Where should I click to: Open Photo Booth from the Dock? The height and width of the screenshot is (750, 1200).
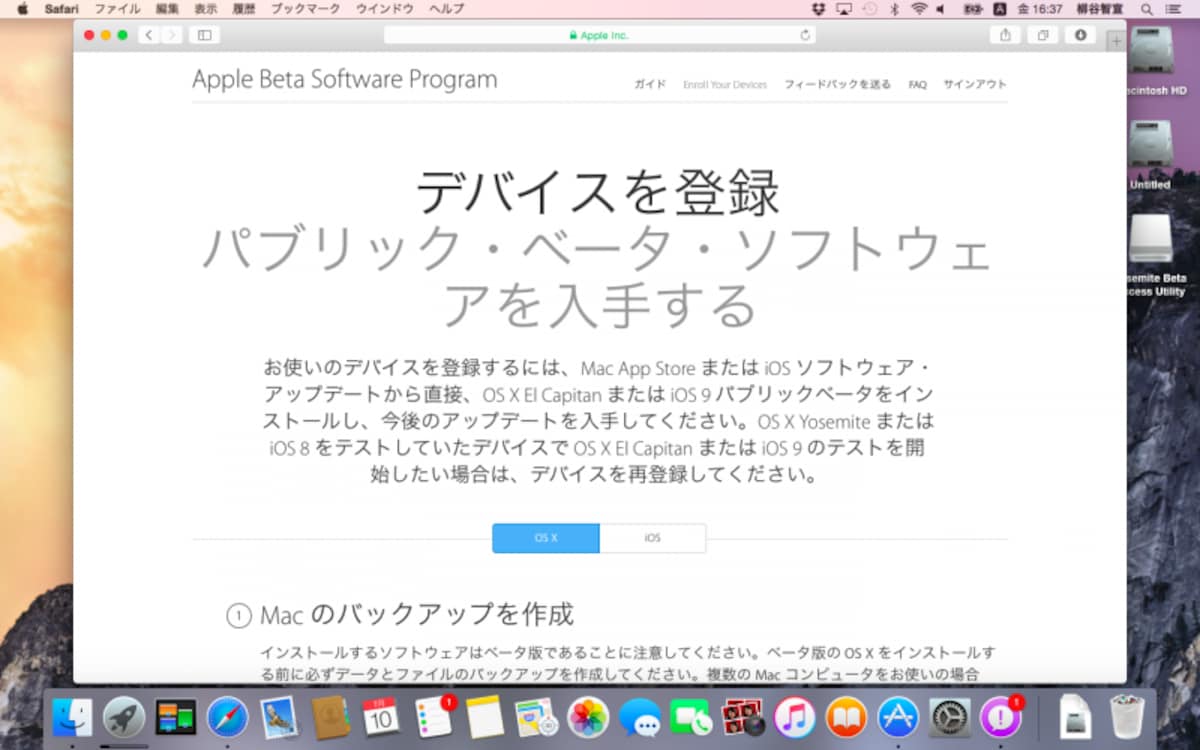pyautogui.click(x=743, y=717)
